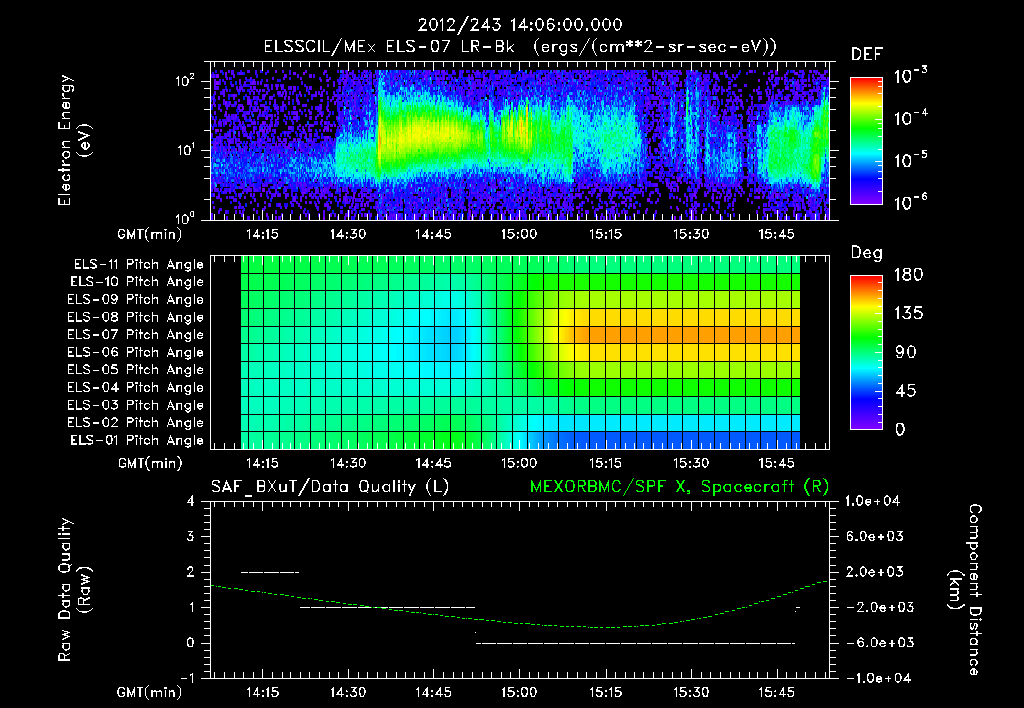Click 14:45 tick label under data quality panel
The width and height of the screenshot is (1024, 708).
tap(433, 692)
